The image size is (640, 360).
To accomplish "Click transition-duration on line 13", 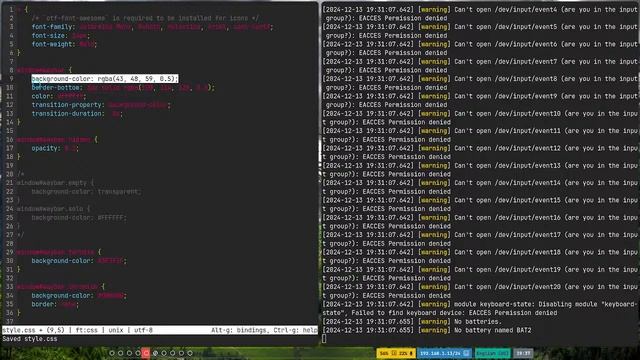I will tap(68, 113).
